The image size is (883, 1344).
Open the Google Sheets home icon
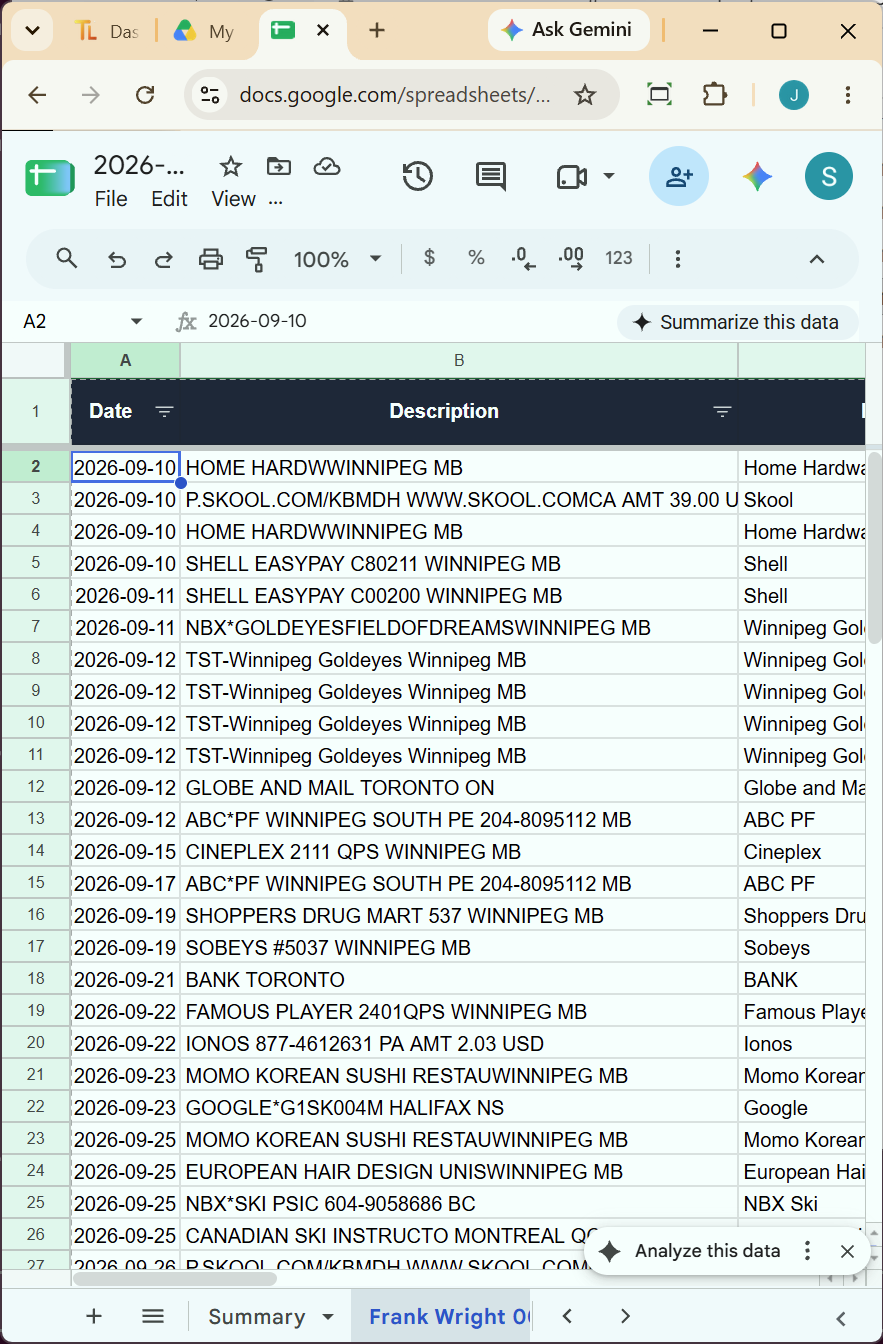click(50, 179)
